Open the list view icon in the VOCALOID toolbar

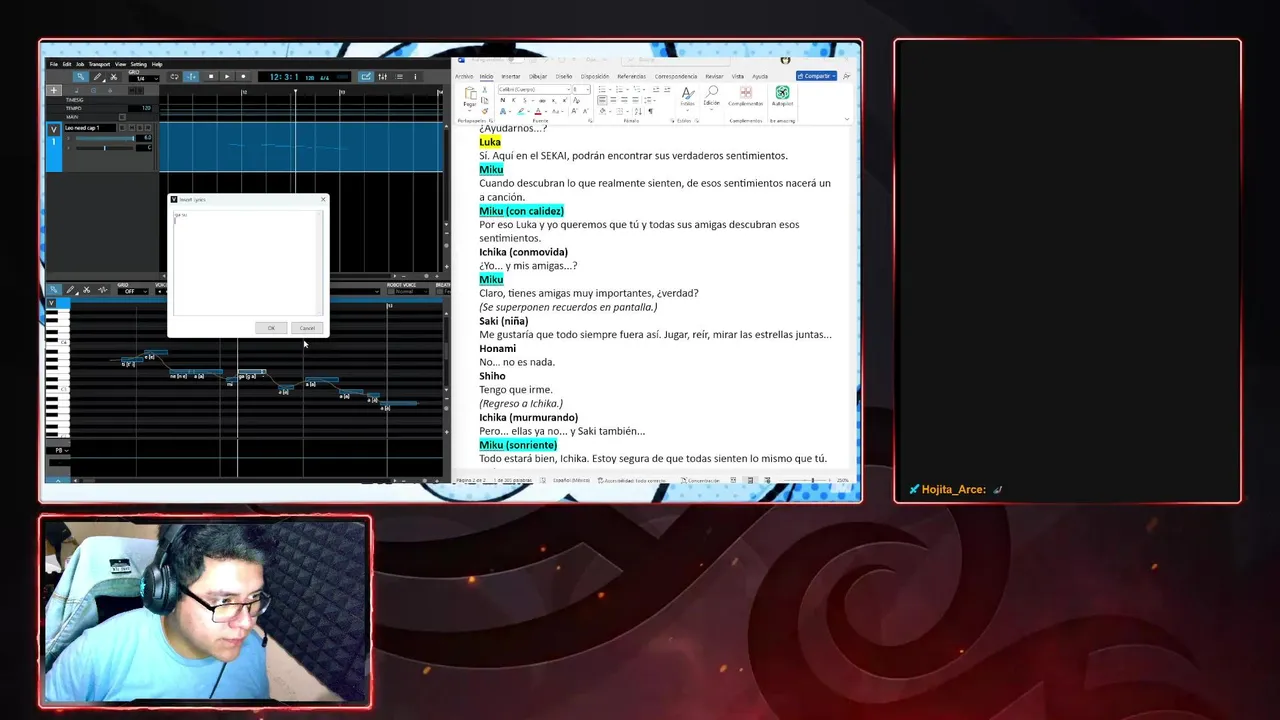tap(399, 77)
